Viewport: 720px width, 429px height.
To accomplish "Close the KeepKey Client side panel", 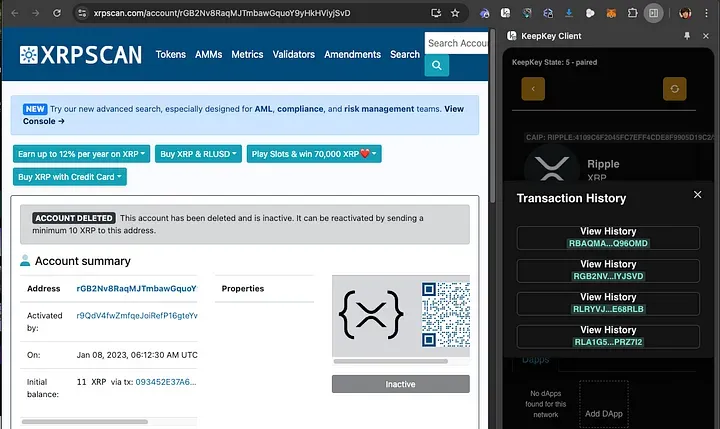I will point(706,36).
